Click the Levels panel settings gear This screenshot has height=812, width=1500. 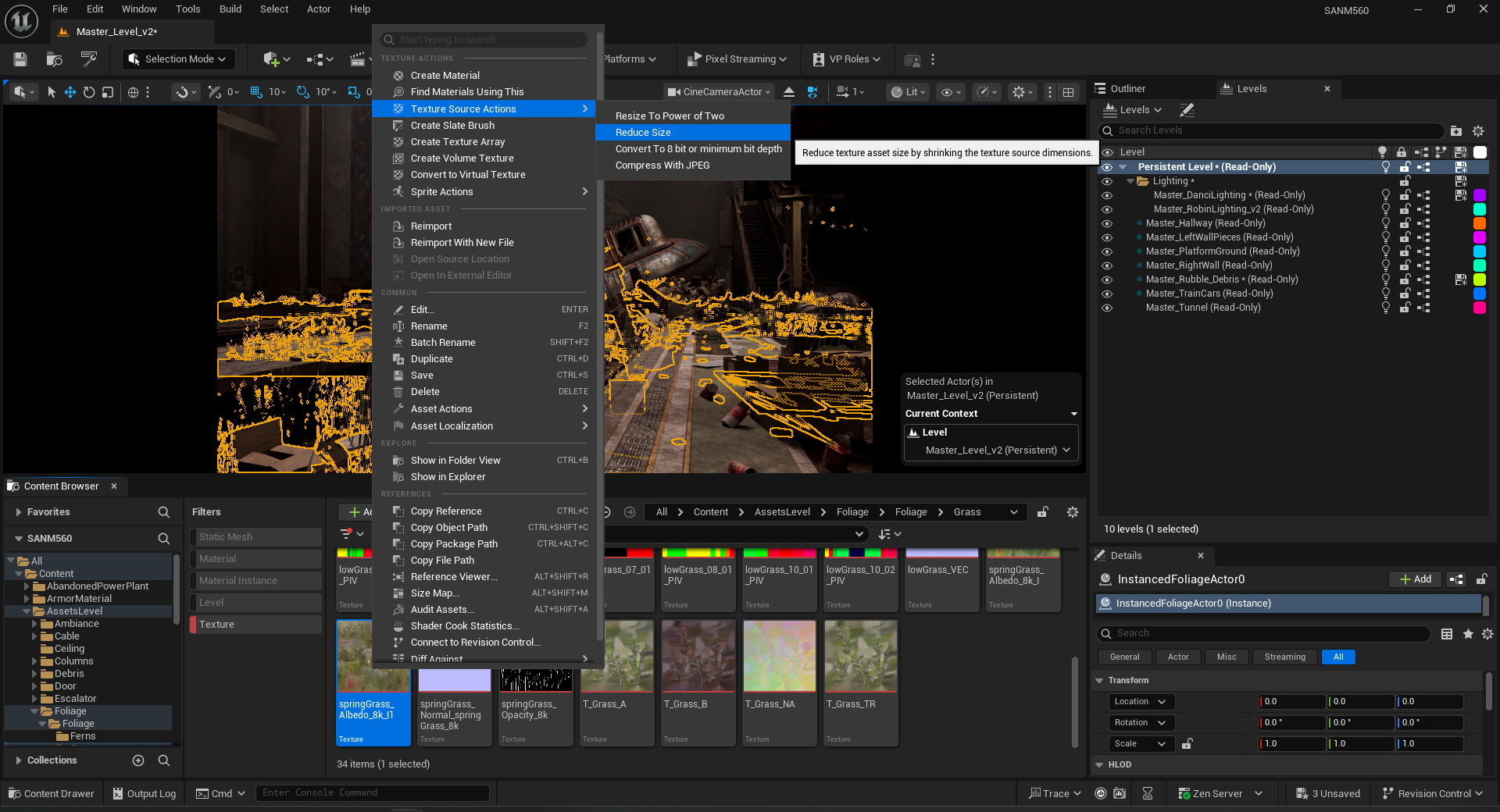pos(1477,131)
